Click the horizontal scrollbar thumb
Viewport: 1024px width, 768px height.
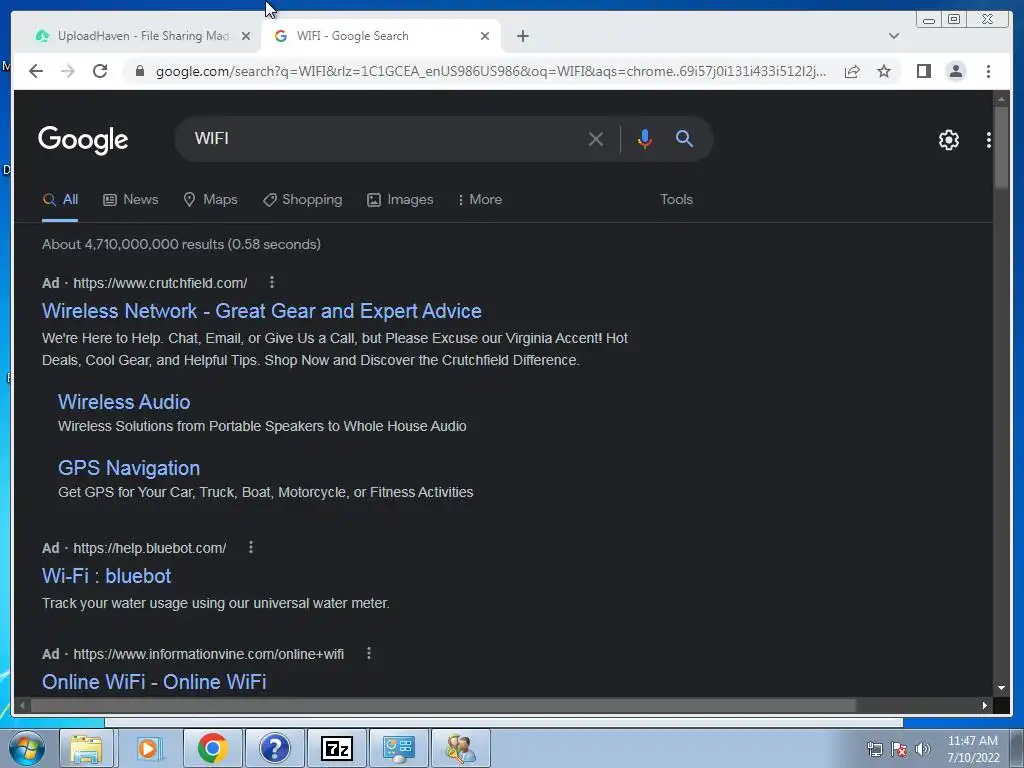tap(443, 705)
